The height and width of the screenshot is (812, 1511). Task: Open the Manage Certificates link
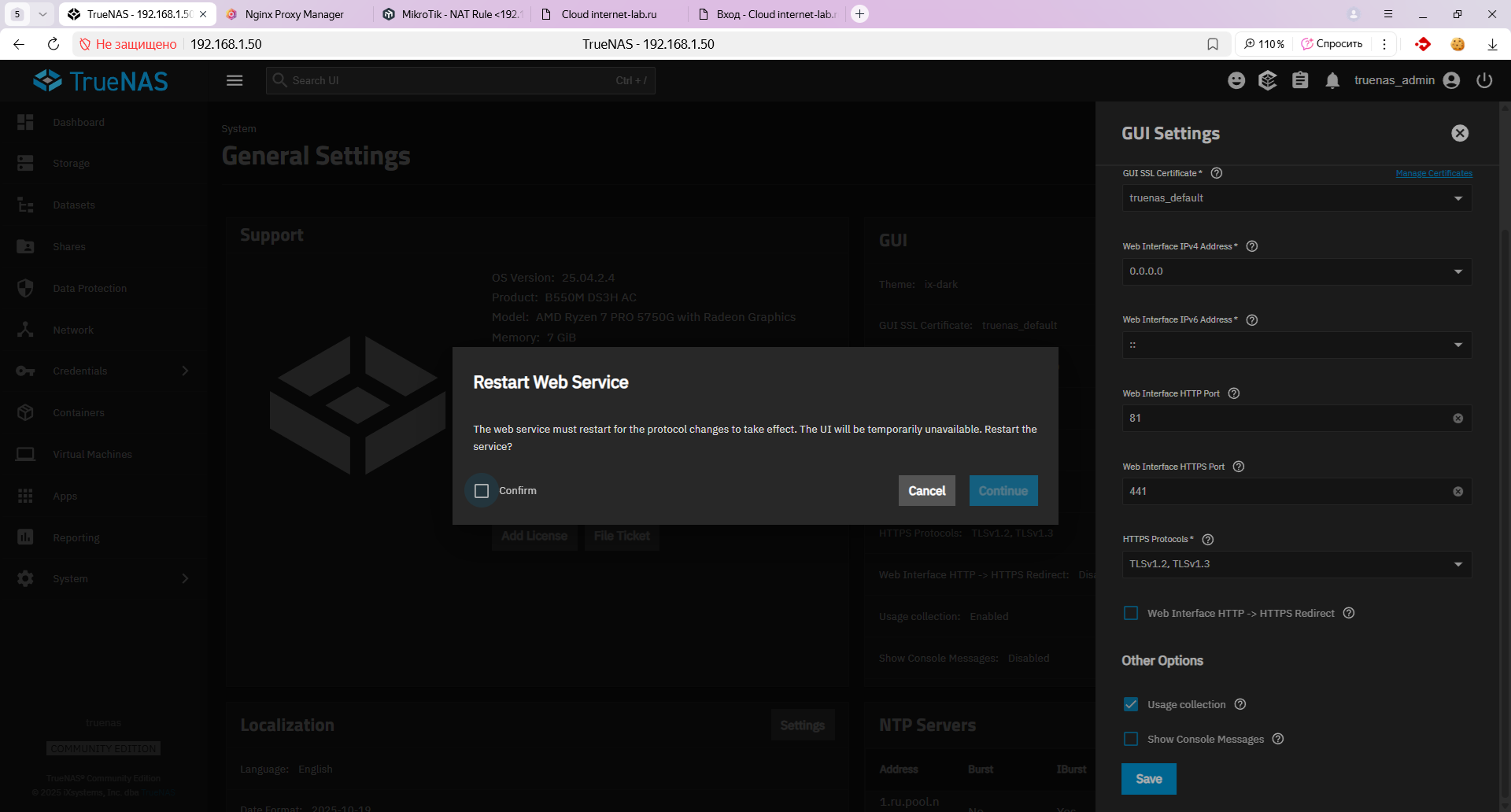tap(1433, 173)
